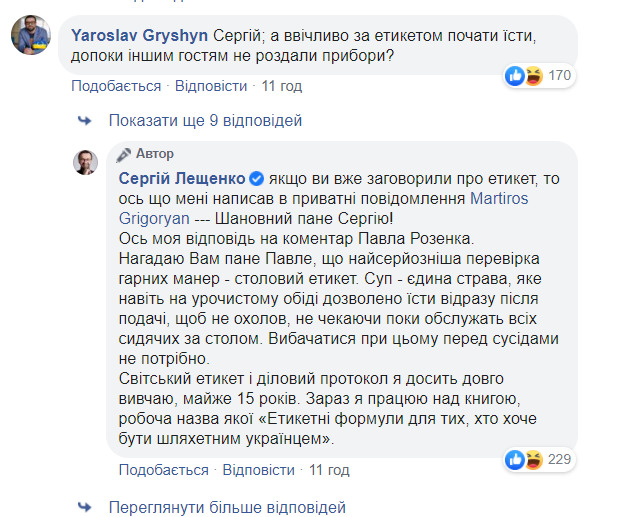Click the laughing emoji reaction beside 170
This screenshot has height=517, width=620.
533,75
